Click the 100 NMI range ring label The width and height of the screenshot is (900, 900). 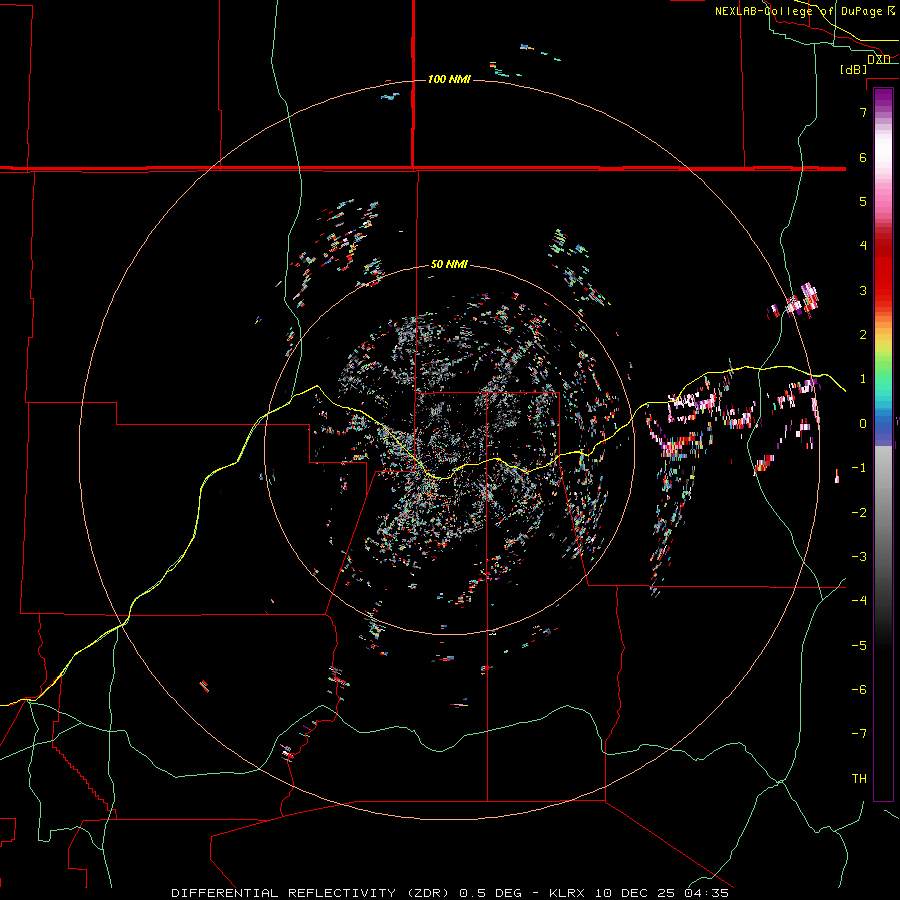coord(449,79)
